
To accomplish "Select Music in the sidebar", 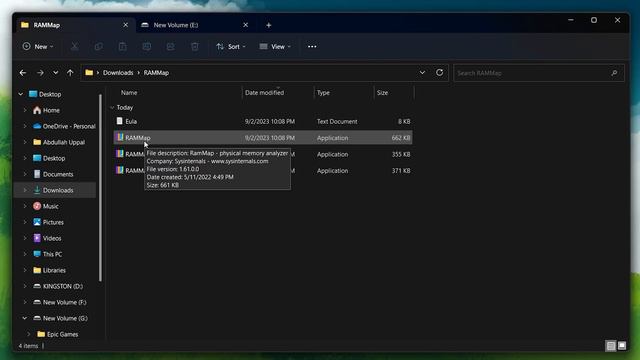I will pos(51,206).
